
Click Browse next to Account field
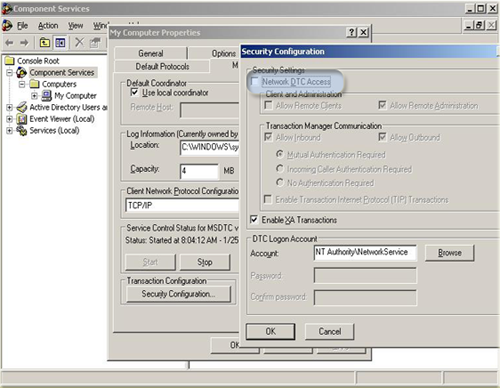pyautogui.click(x=450, y=253)
